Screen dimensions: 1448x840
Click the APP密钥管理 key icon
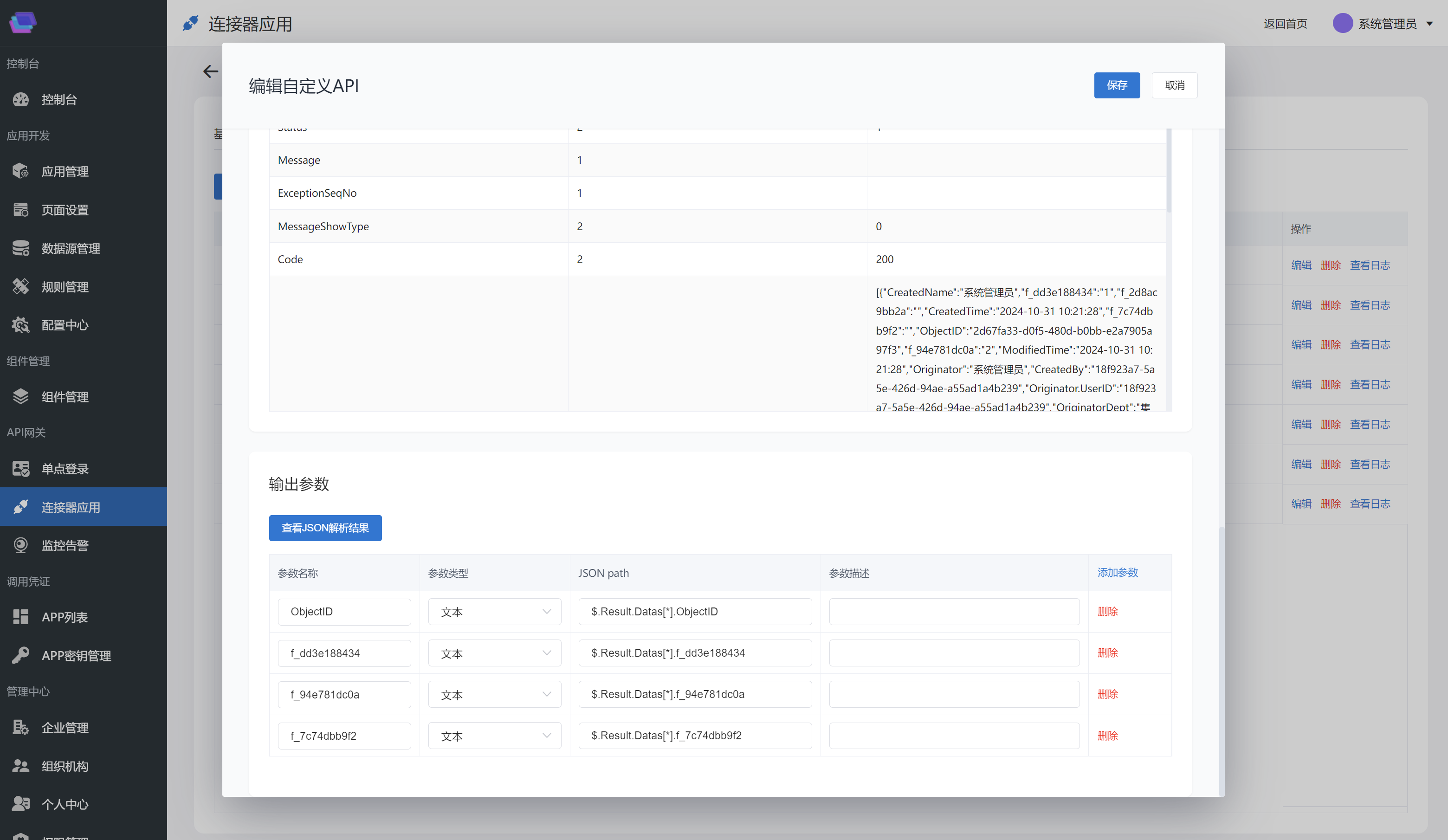pos(21,656)
